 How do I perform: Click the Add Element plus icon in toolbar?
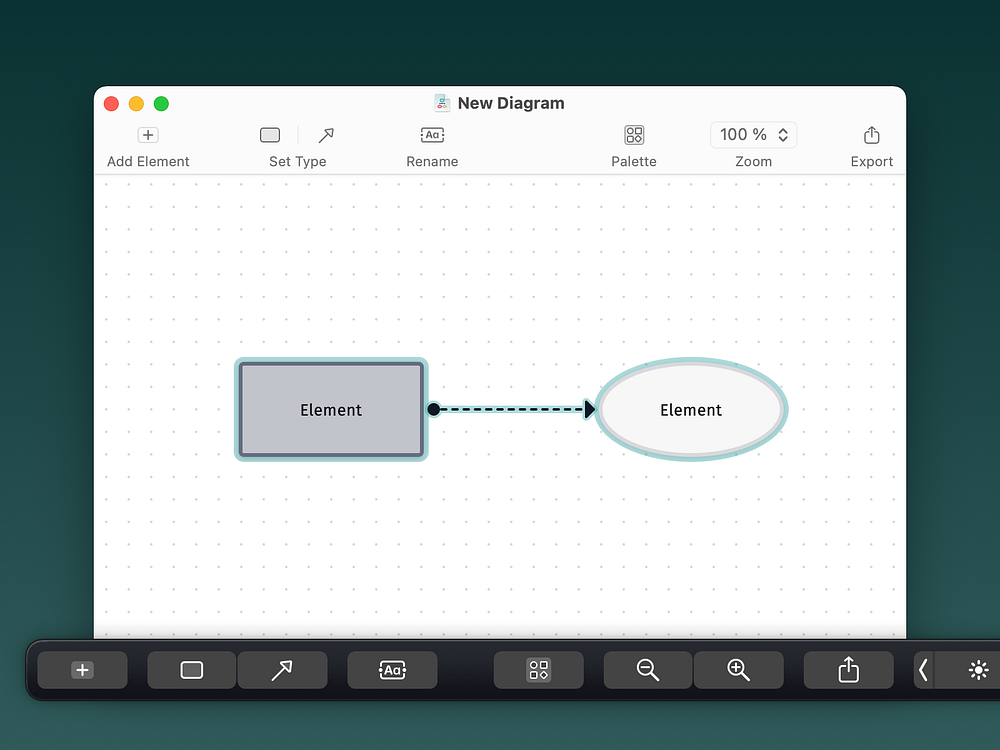tap(148, 135)
